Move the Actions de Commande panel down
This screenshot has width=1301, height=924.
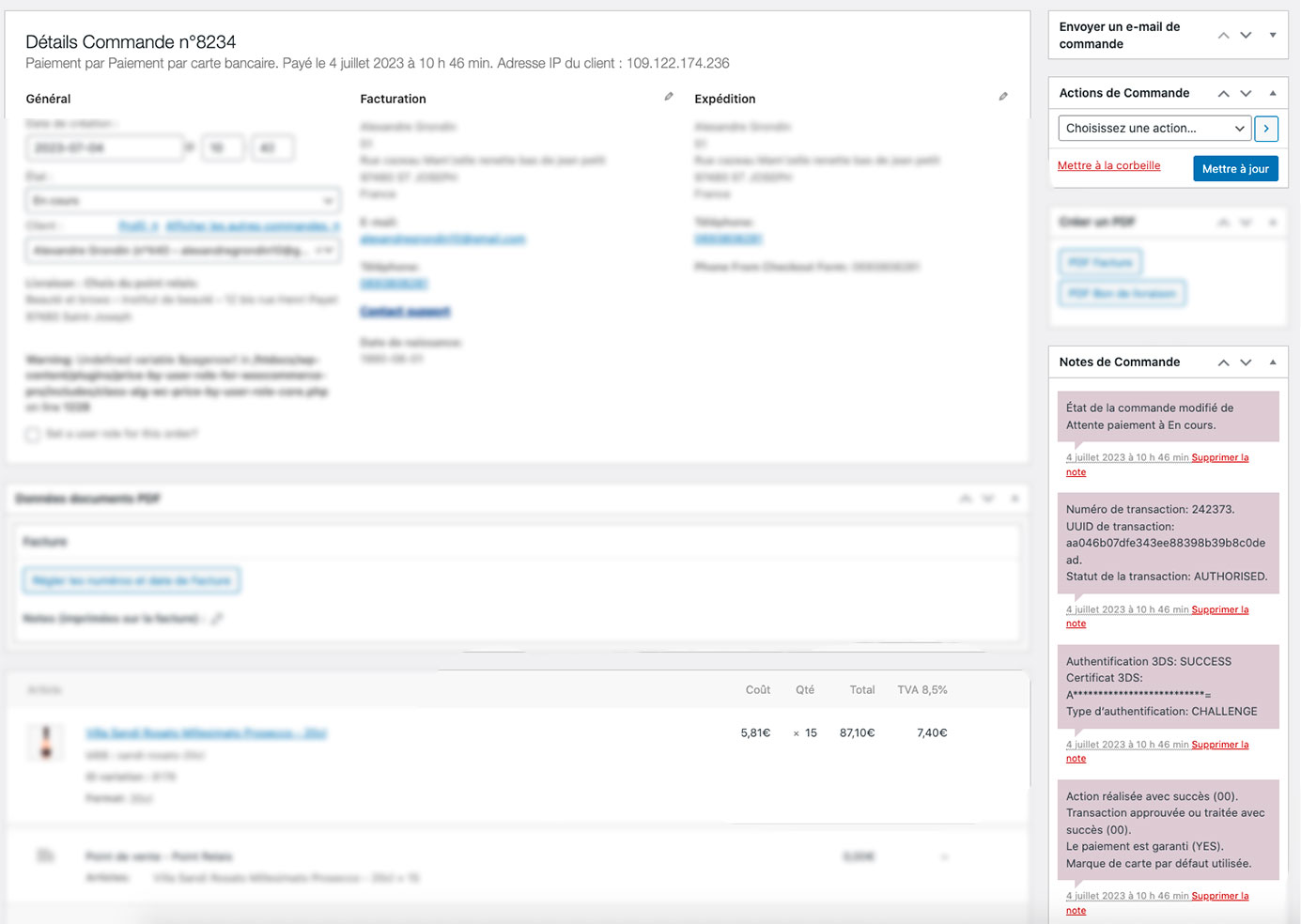tap(1246, 93)
